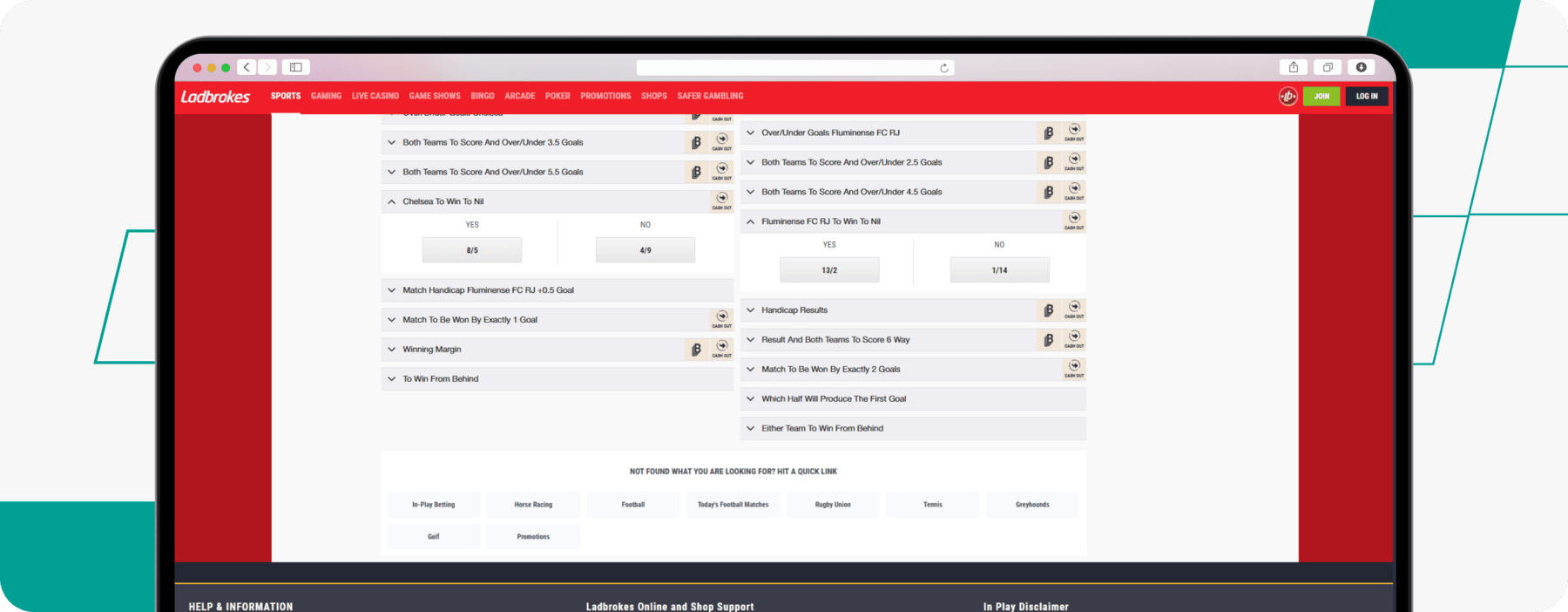This screenshot has height=612, width=1568.
Task: Click cash out icon on Over/Under Goals Fluminense row
Action: point(1074,132)
